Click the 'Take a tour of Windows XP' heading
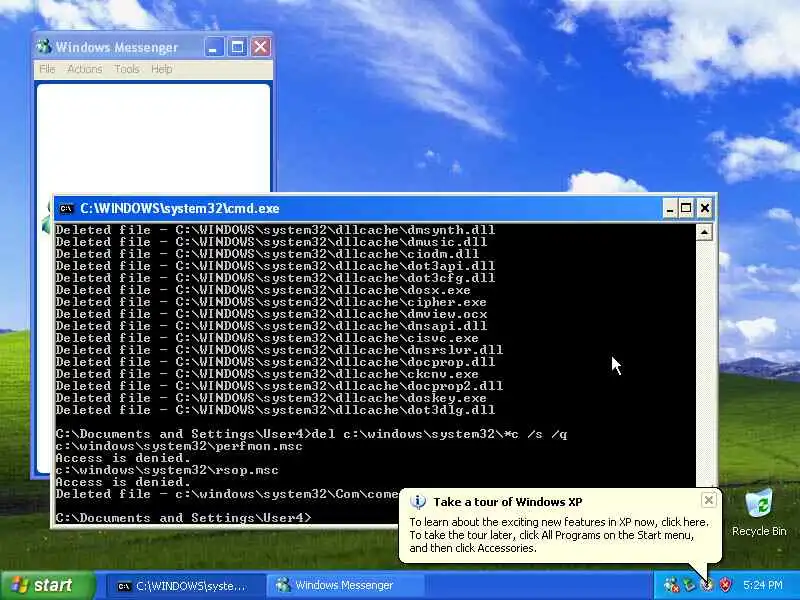Image resolution: width=800 pixels, height=600 pixels. point(508,502)
